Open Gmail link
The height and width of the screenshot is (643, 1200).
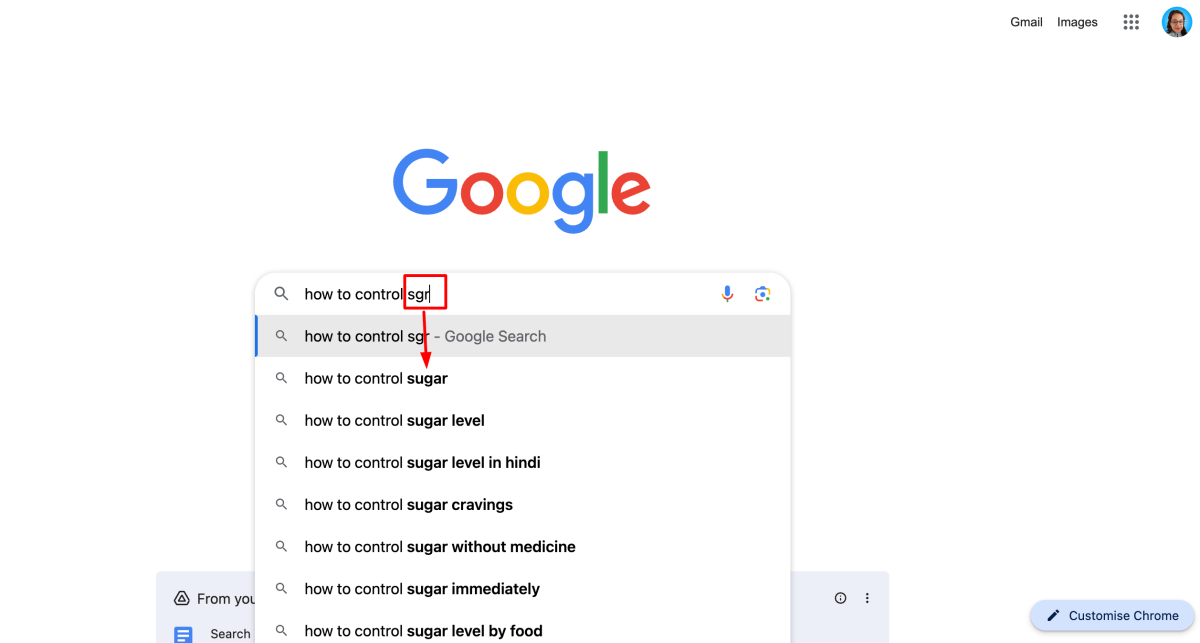[1026, 22]
